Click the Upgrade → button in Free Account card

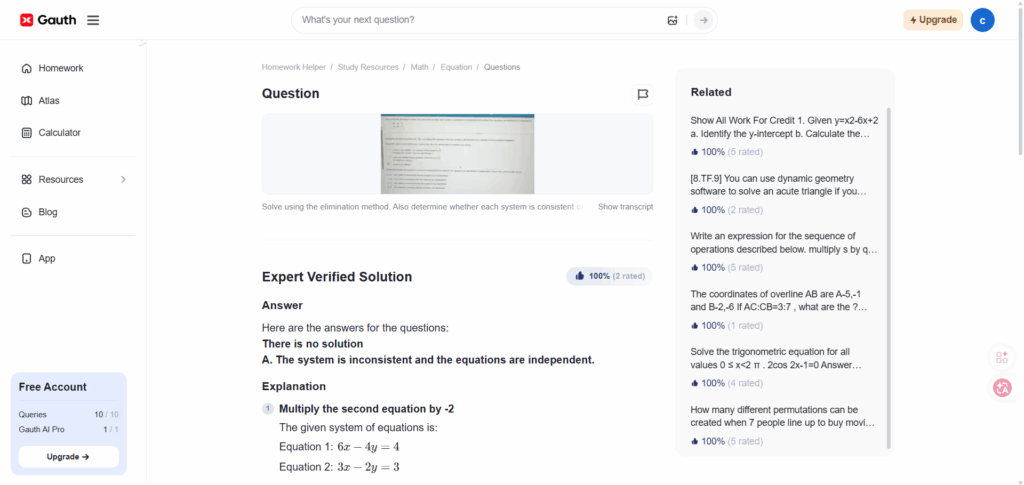click(69, 457)
